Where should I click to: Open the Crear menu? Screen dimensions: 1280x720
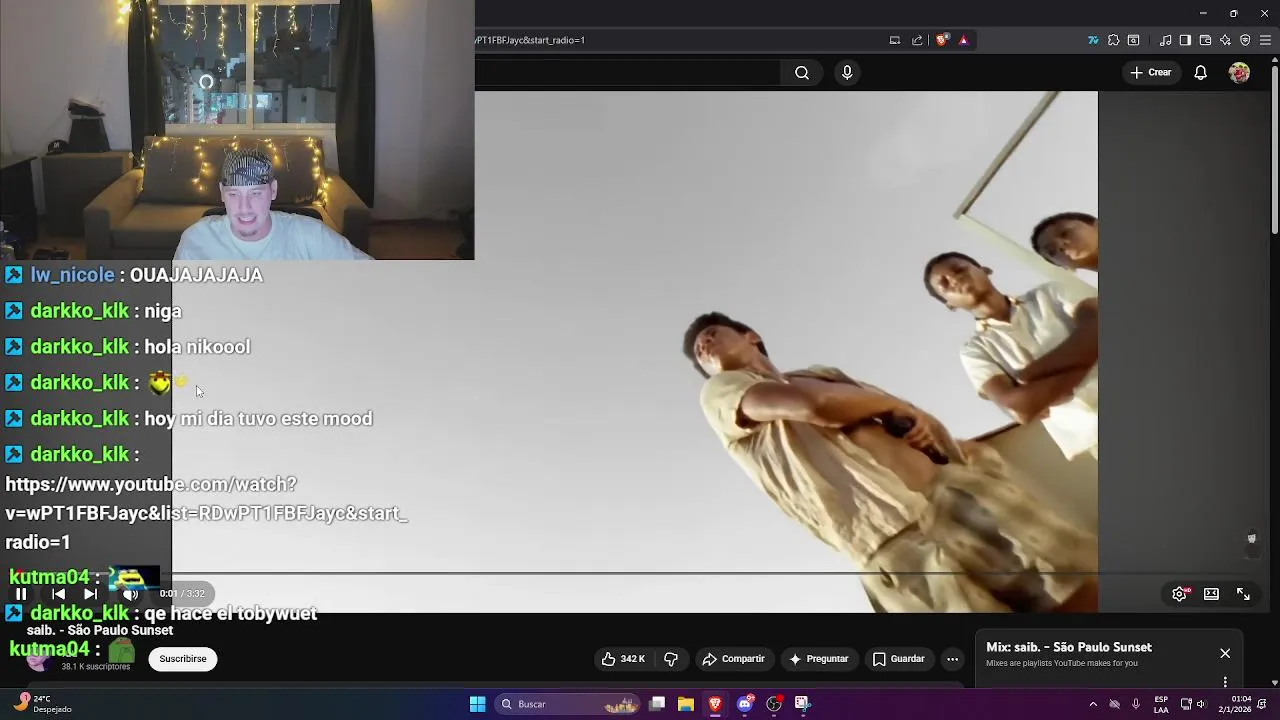coord(1150,72)
